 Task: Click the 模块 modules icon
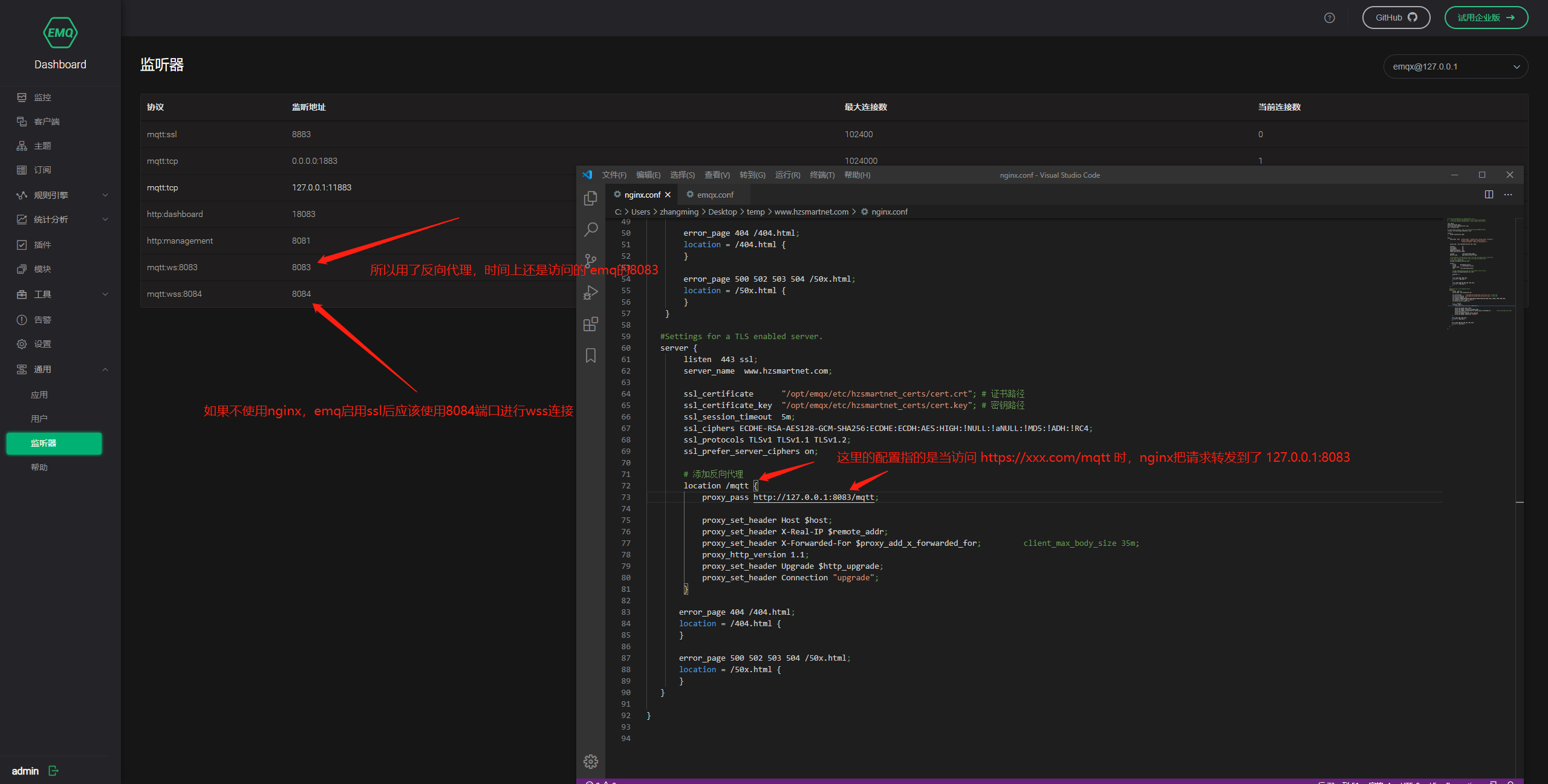22,269
